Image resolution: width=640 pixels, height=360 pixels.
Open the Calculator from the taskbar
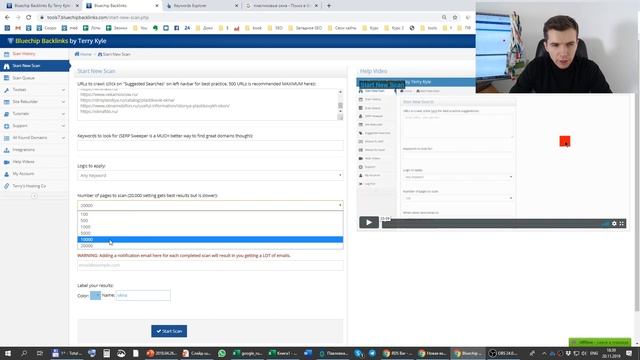point(107,353)
